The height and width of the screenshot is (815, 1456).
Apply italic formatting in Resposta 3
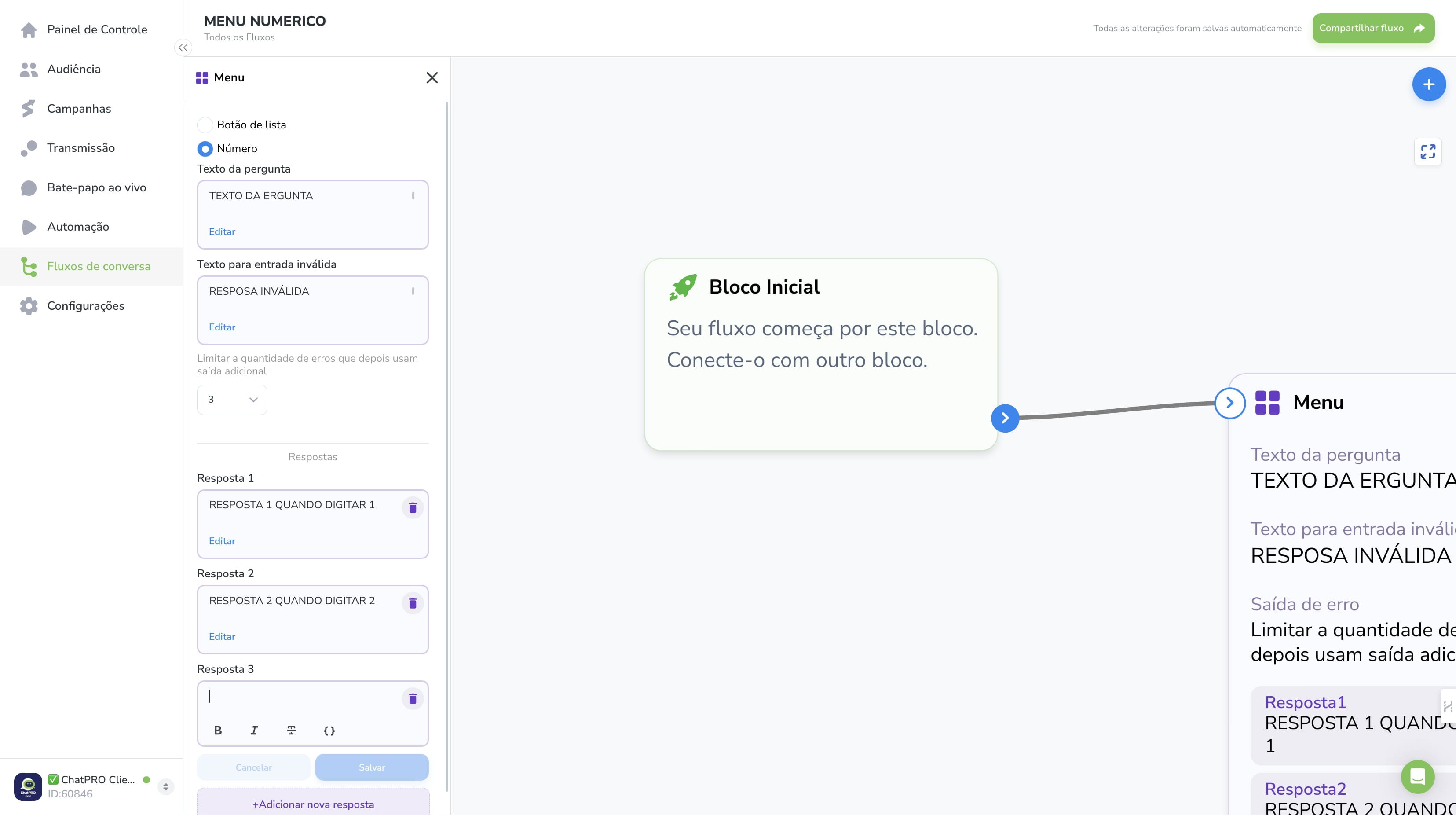(254, 730)
